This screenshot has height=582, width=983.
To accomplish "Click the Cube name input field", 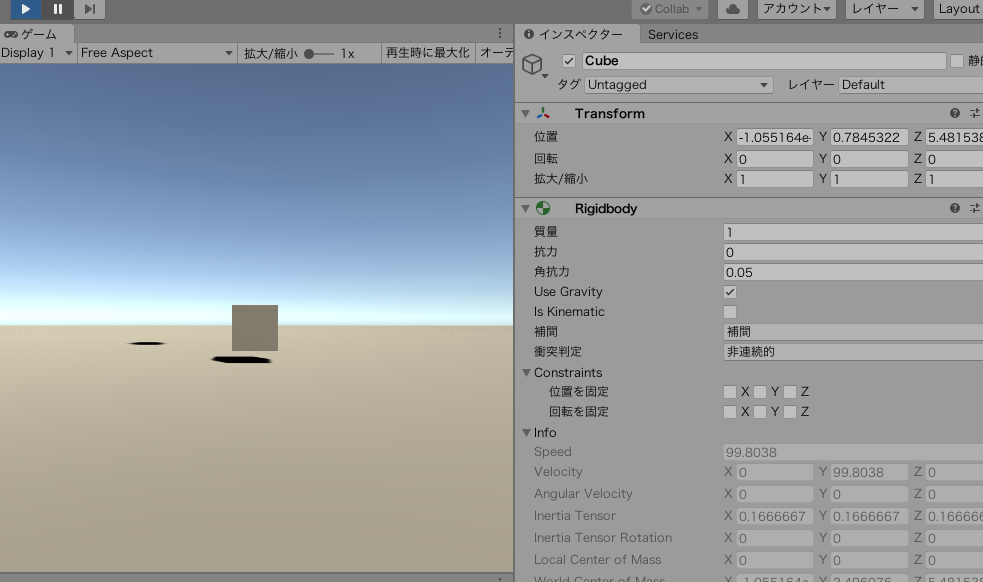I will pos(750,60).
